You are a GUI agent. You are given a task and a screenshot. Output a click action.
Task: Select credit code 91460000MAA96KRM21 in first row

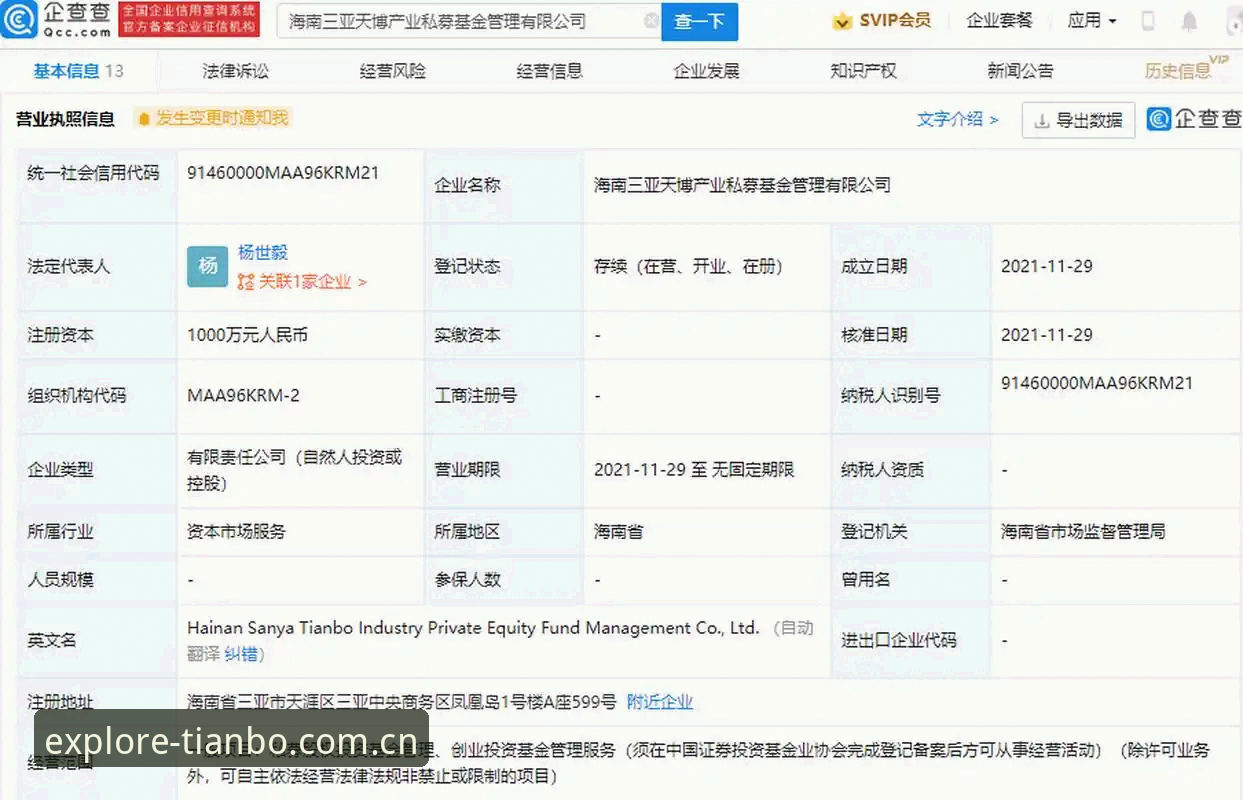[283, 172]
